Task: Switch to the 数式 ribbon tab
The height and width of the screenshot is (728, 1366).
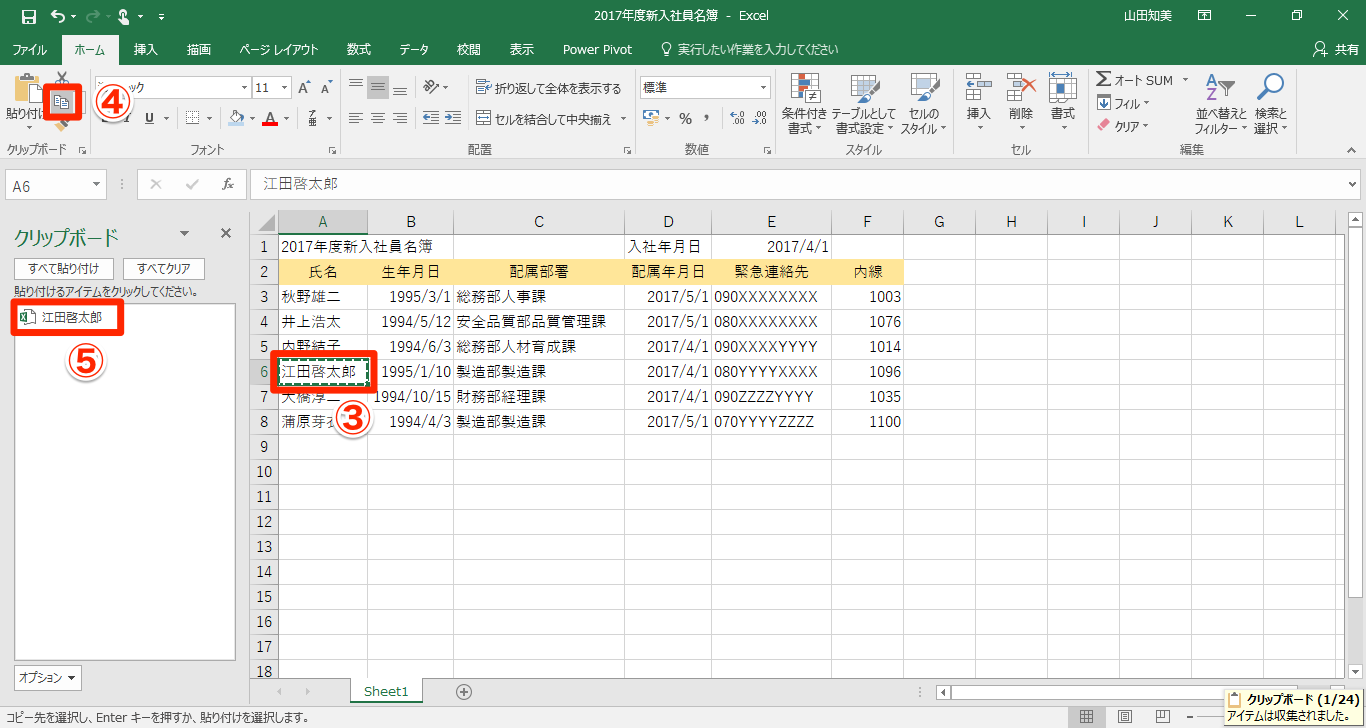Action: 359,49
